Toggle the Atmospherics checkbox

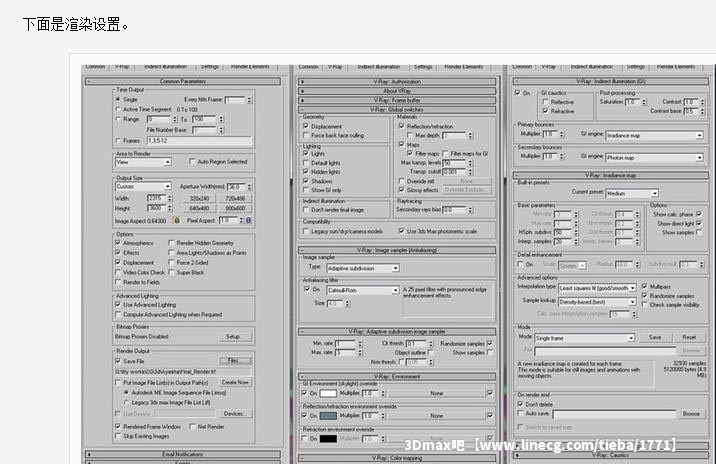(x=118, y=243)
